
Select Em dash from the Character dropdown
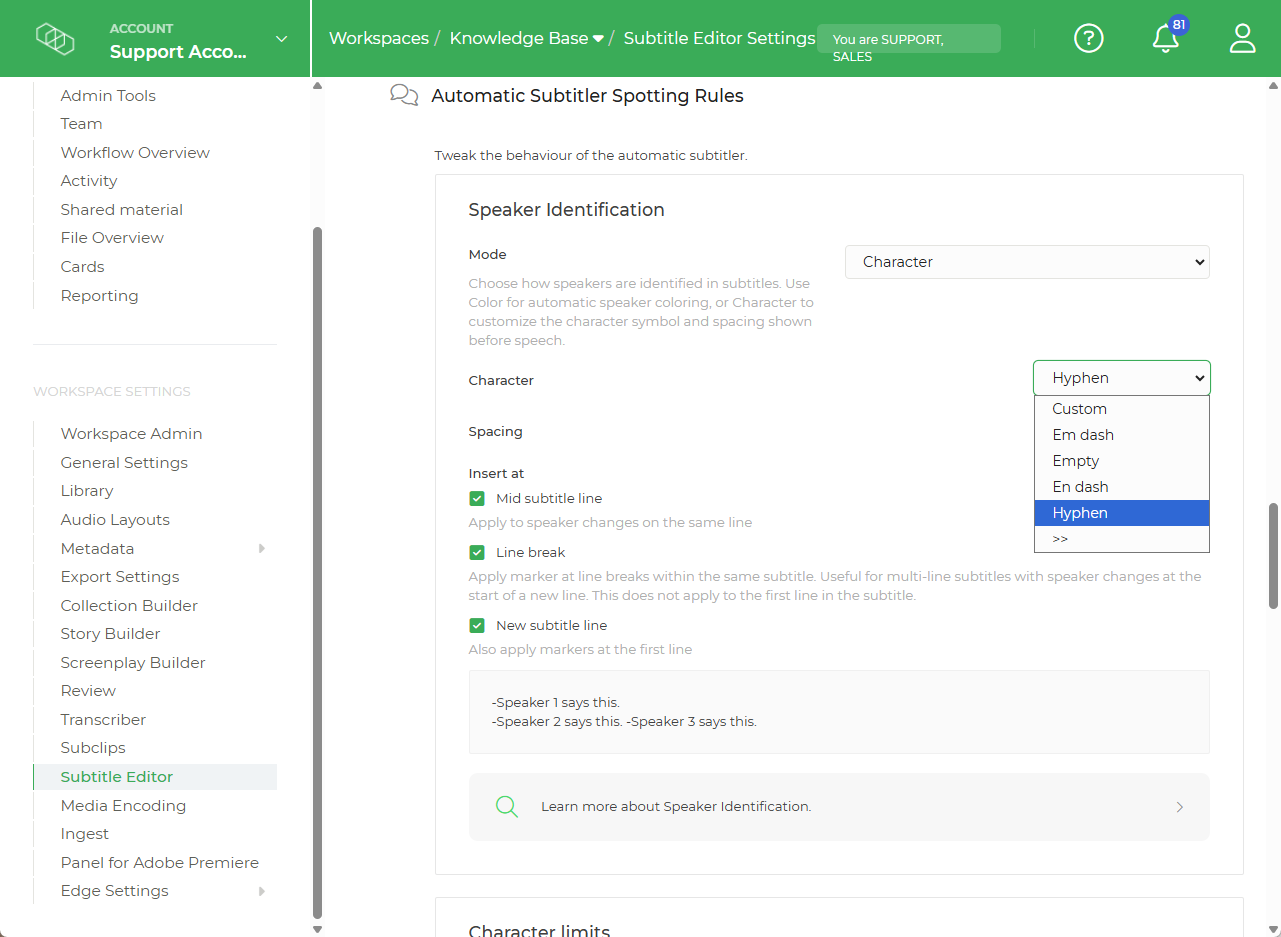(1083, 434)
